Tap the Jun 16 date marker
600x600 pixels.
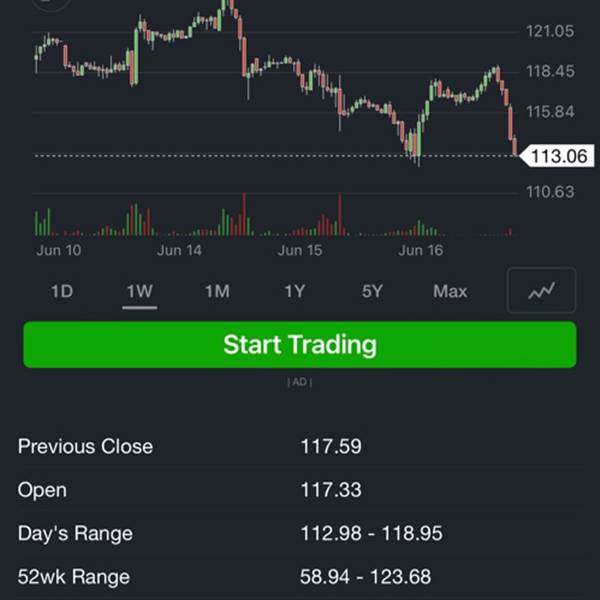click(x=420, y=250)
